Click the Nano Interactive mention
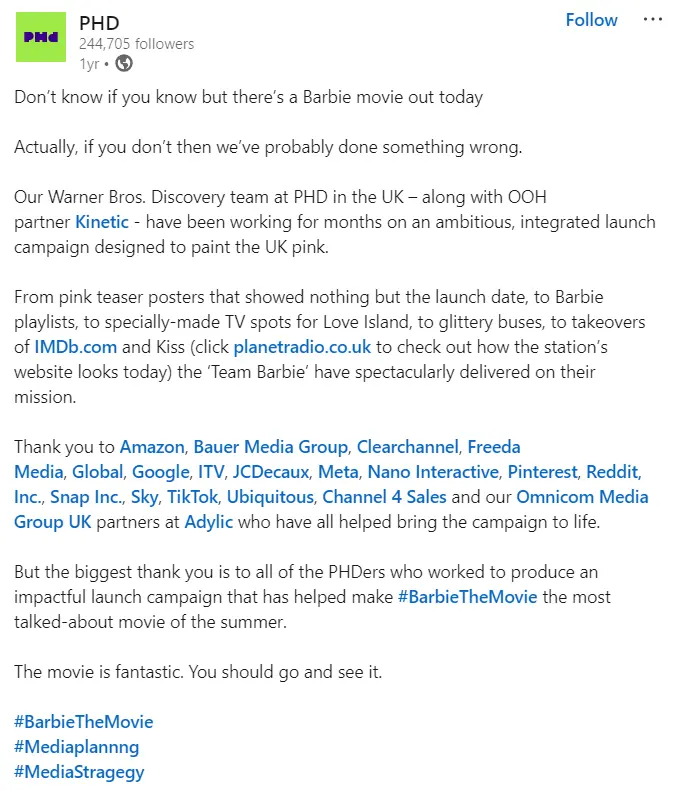Screen dimensions: 680x791 [x=433, y=471]
